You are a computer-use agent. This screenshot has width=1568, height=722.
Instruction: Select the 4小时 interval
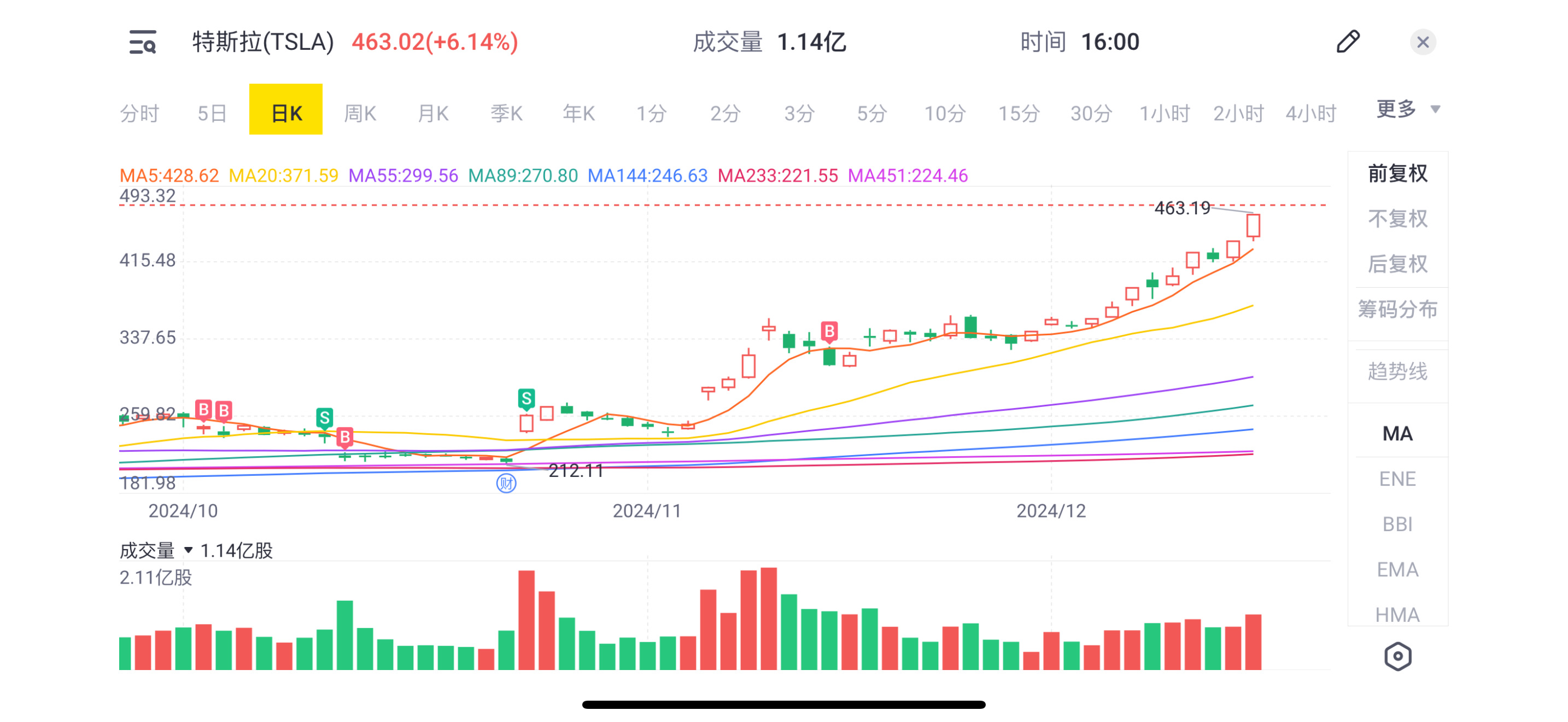coord(1310,113)
